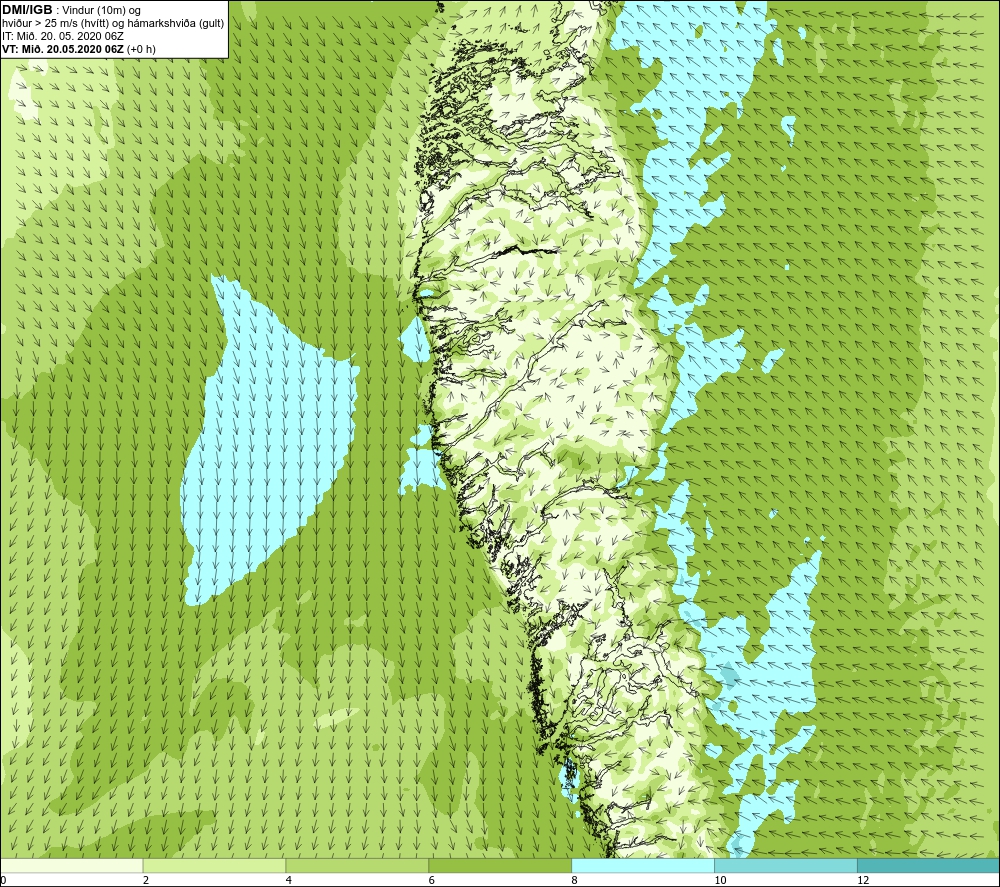Click the 'hviður > 25 m/s' legend description line

(113, 24)
